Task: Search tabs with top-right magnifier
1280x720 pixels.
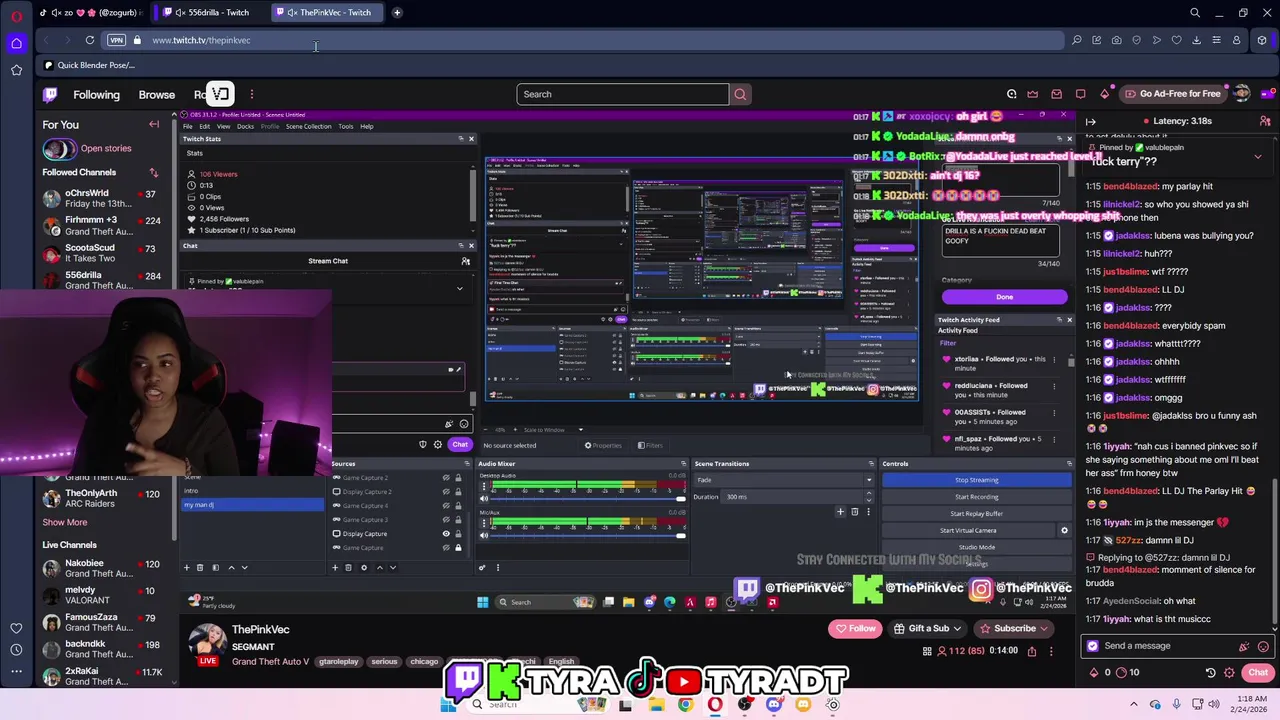Action: click(1195, 13)
